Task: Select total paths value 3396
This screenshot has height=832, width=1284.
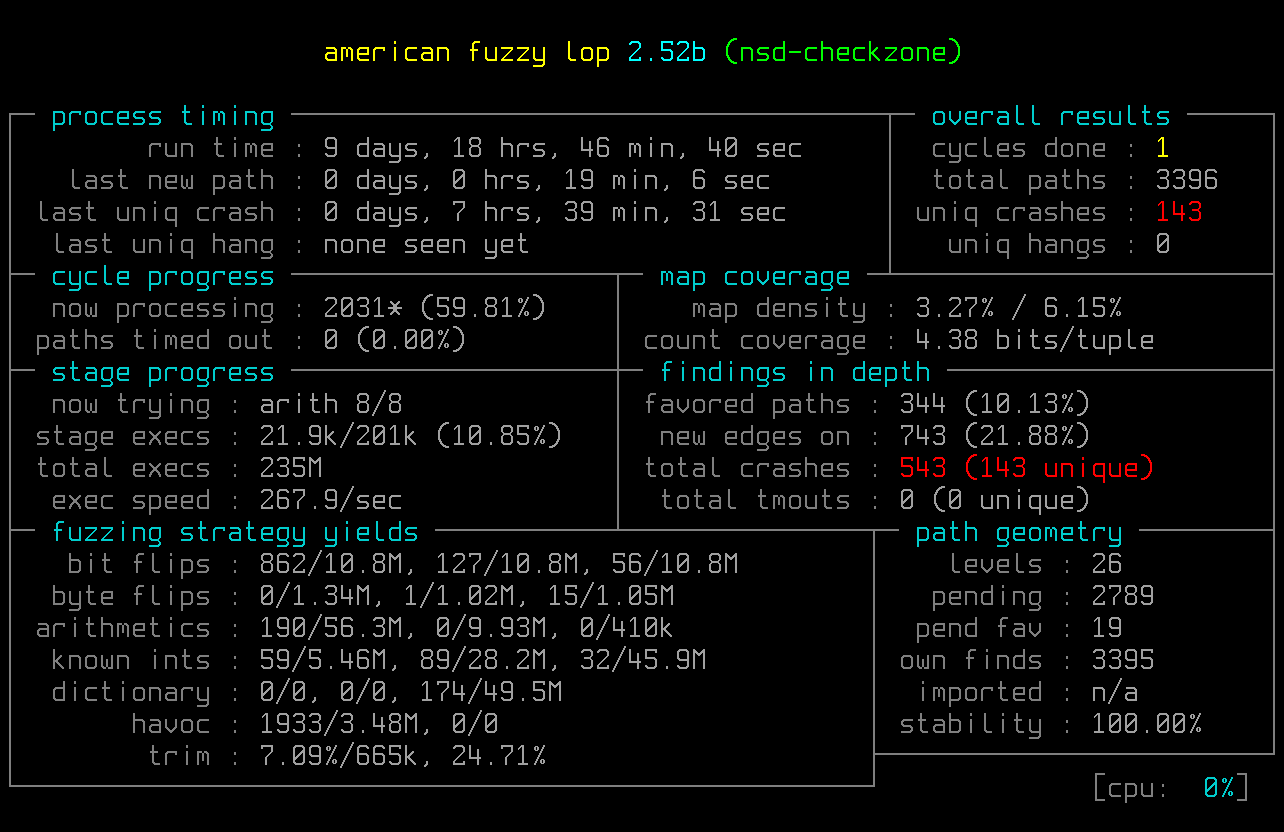Action: coord(1187,181)
